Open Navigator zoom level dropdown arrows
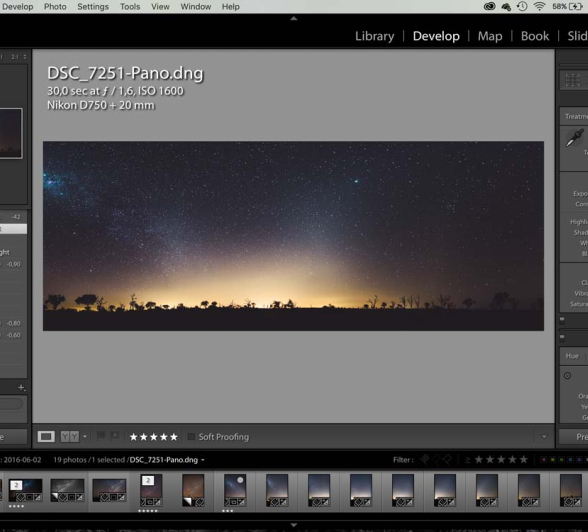Viewport: 588px width, 532px height. 25,57
